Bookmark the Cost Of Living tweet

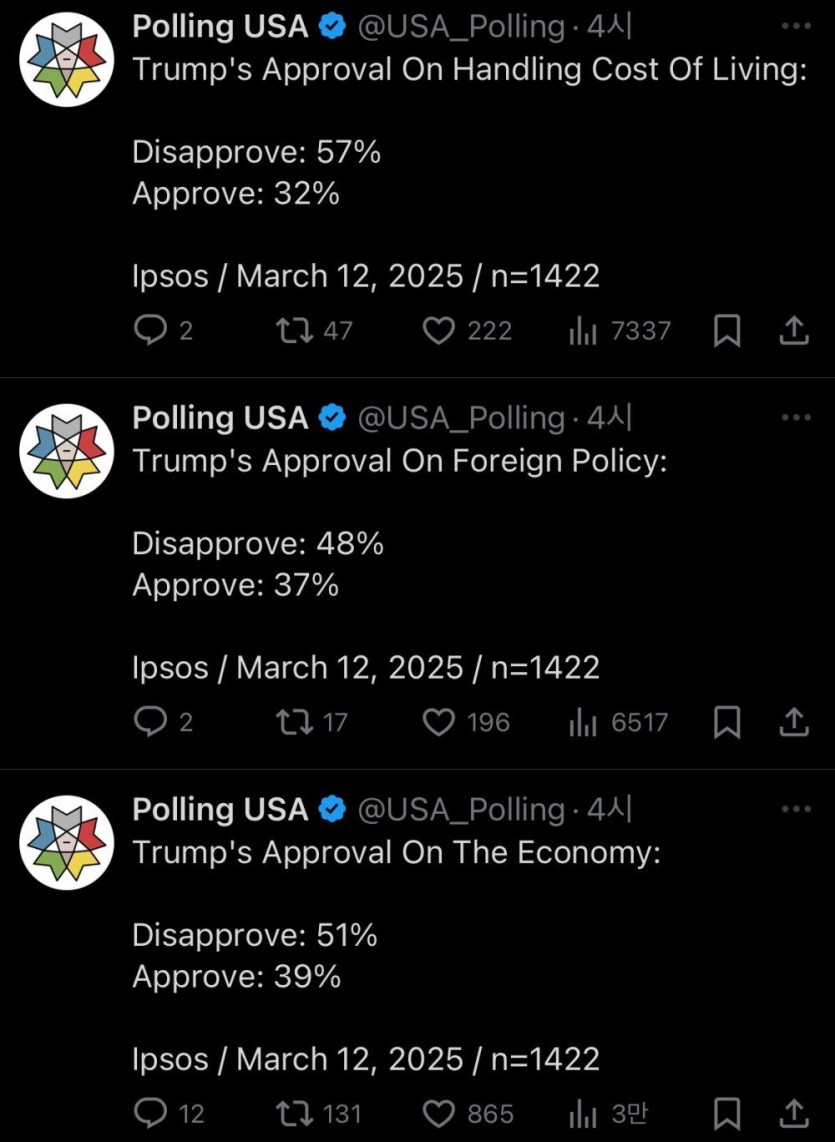click(726, 331)
